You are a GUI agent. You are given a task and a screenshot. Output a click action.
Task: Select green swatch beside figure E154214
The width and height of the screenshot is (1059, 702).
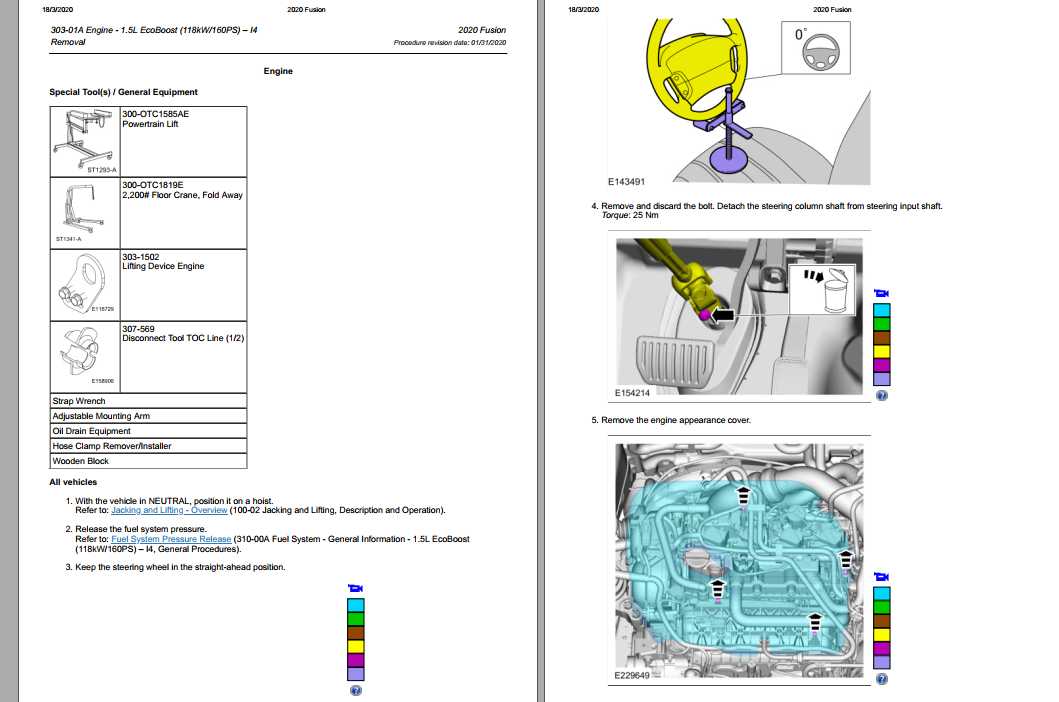click(882, 324)
